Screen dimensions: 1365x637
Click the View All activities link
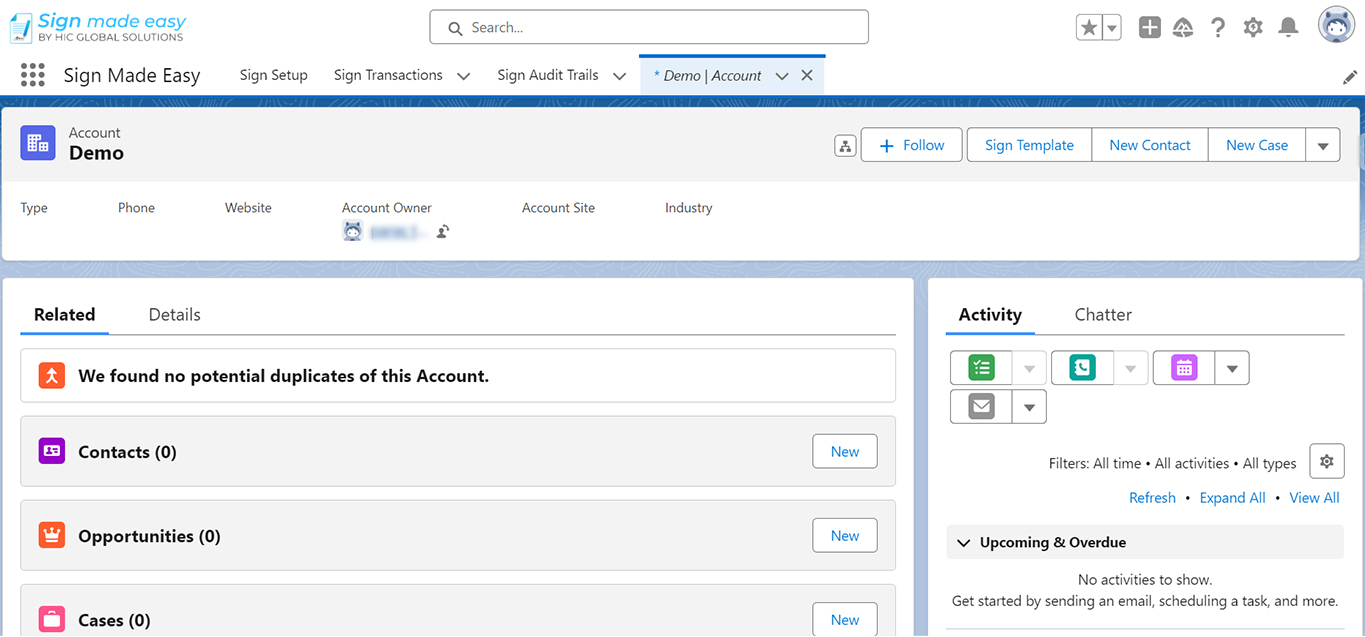click(1314, 498)
